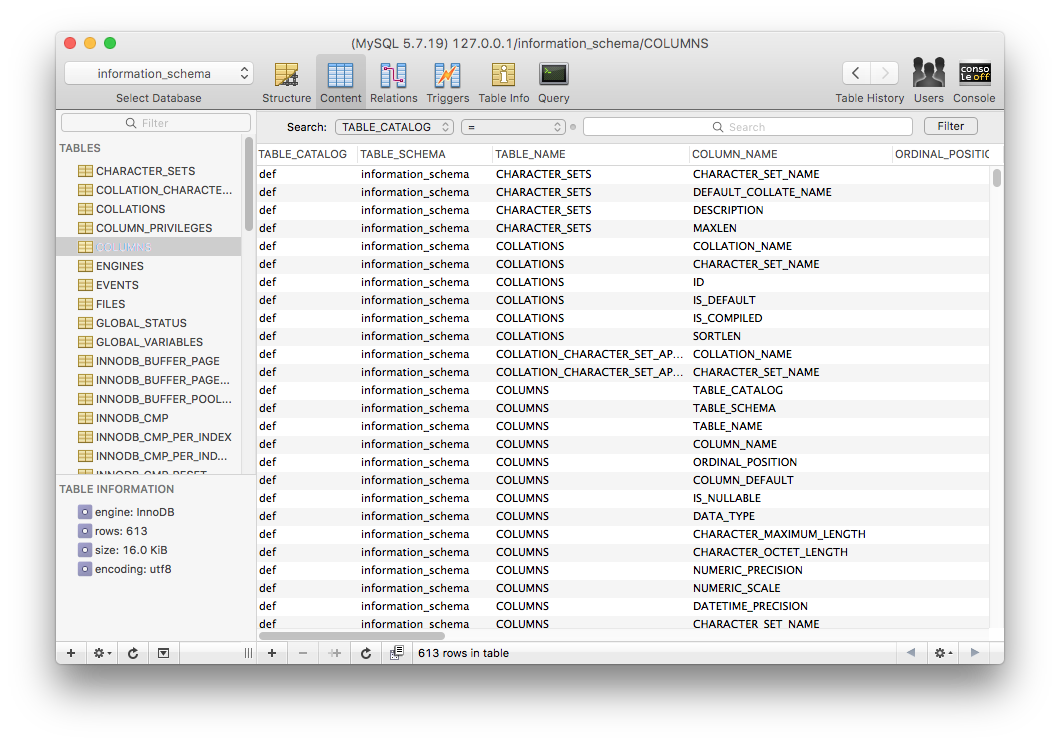Open the Triggers view
The width and height of the screenshot is (1060, 744).
tap(447, 81)
